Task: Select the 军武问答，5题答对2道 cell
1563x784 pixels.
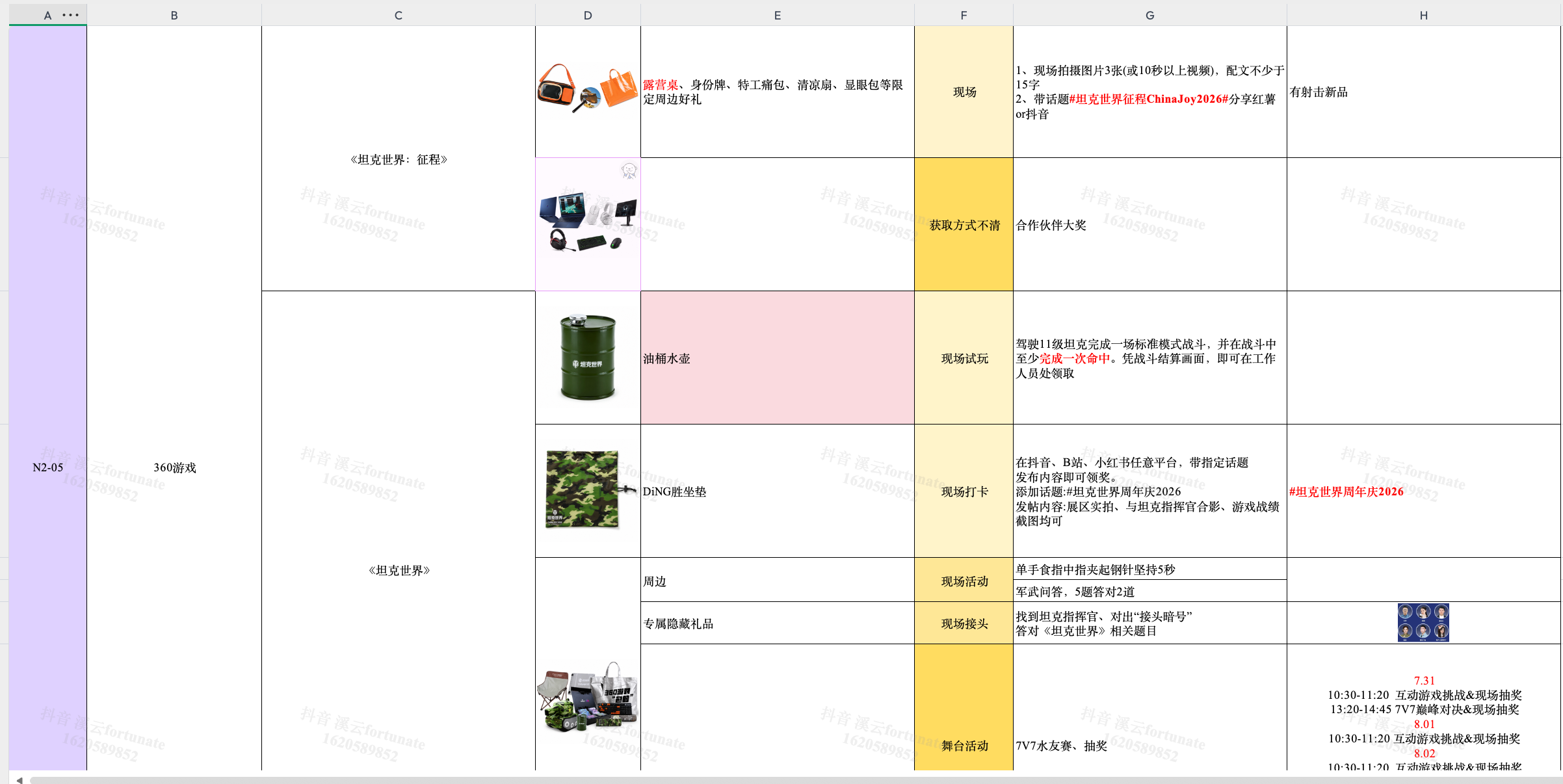Action: point(1150,591)
